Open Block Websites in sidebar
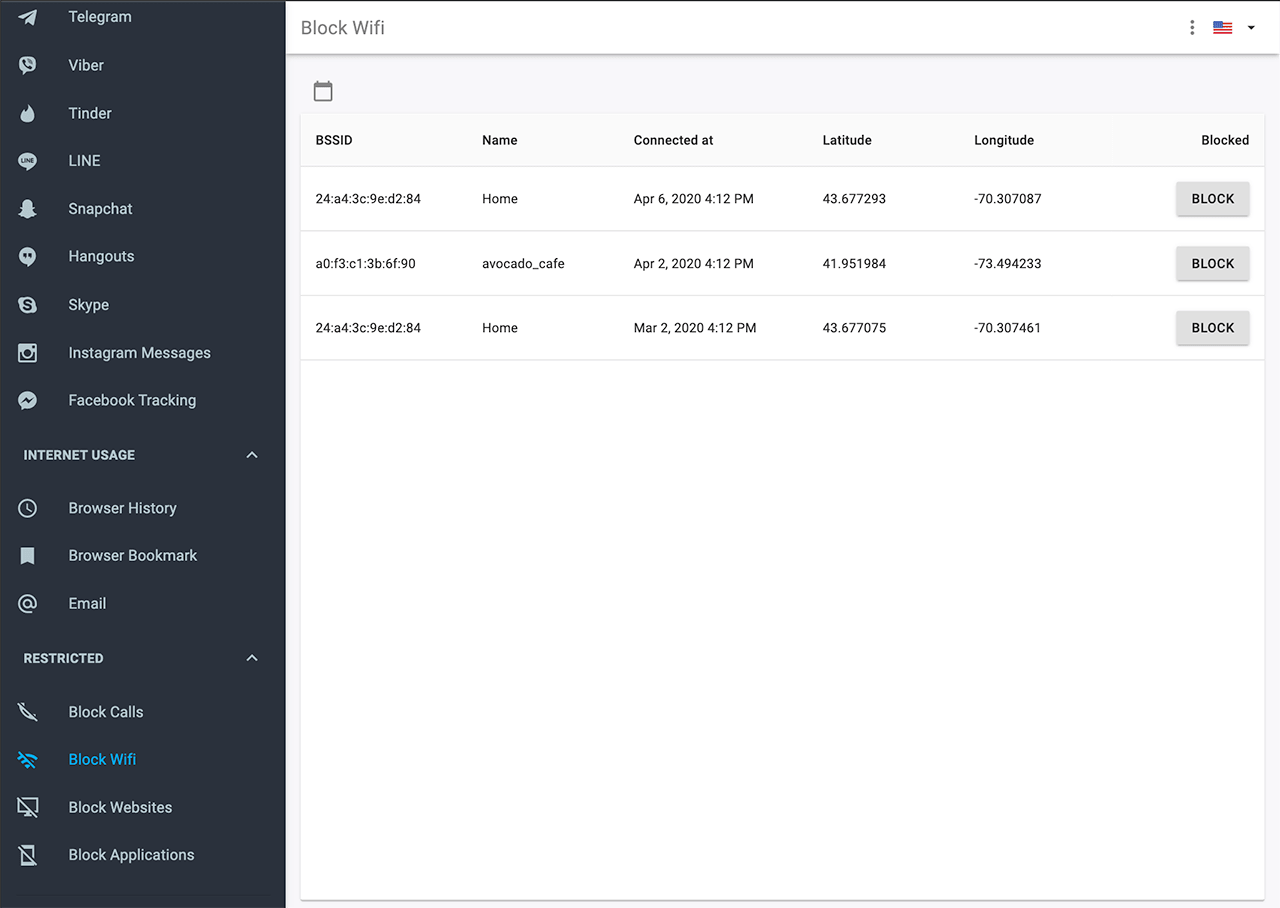 pyautogui.click(x=120, y=807)
